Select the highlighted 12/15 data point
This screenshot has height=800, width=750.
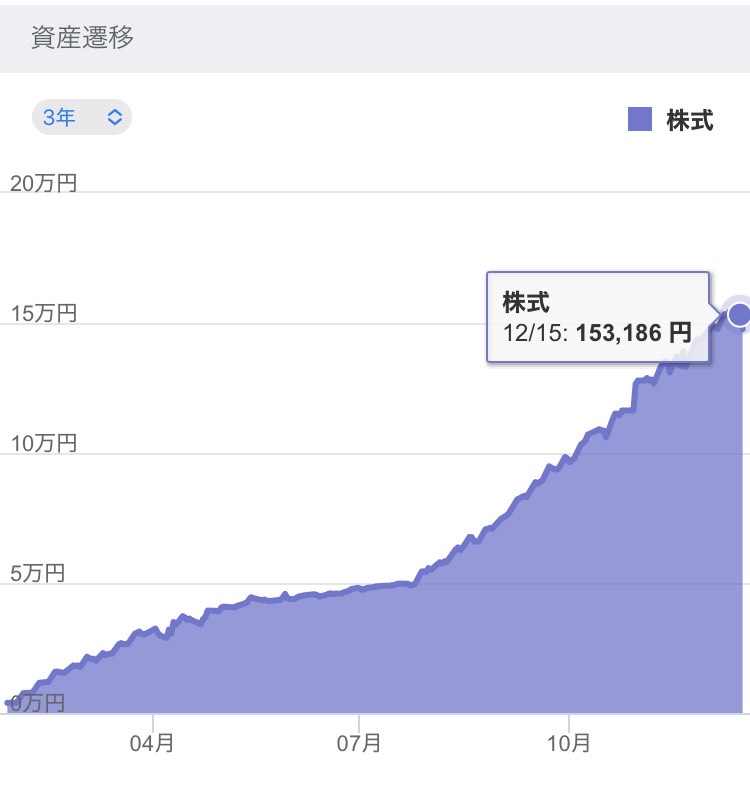click(x=739, y=315)
